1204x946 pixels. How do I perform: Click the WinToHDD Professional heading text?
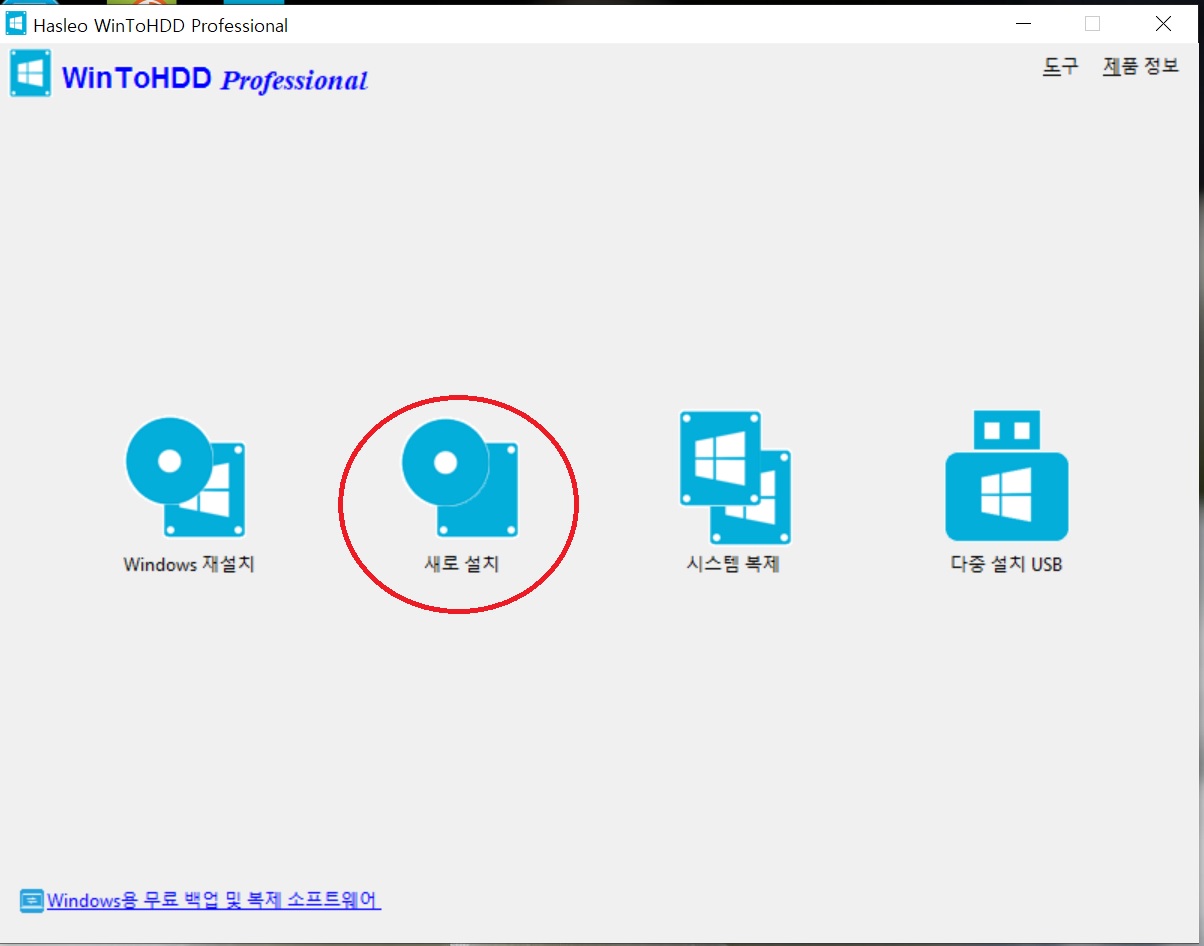(215, 78)
